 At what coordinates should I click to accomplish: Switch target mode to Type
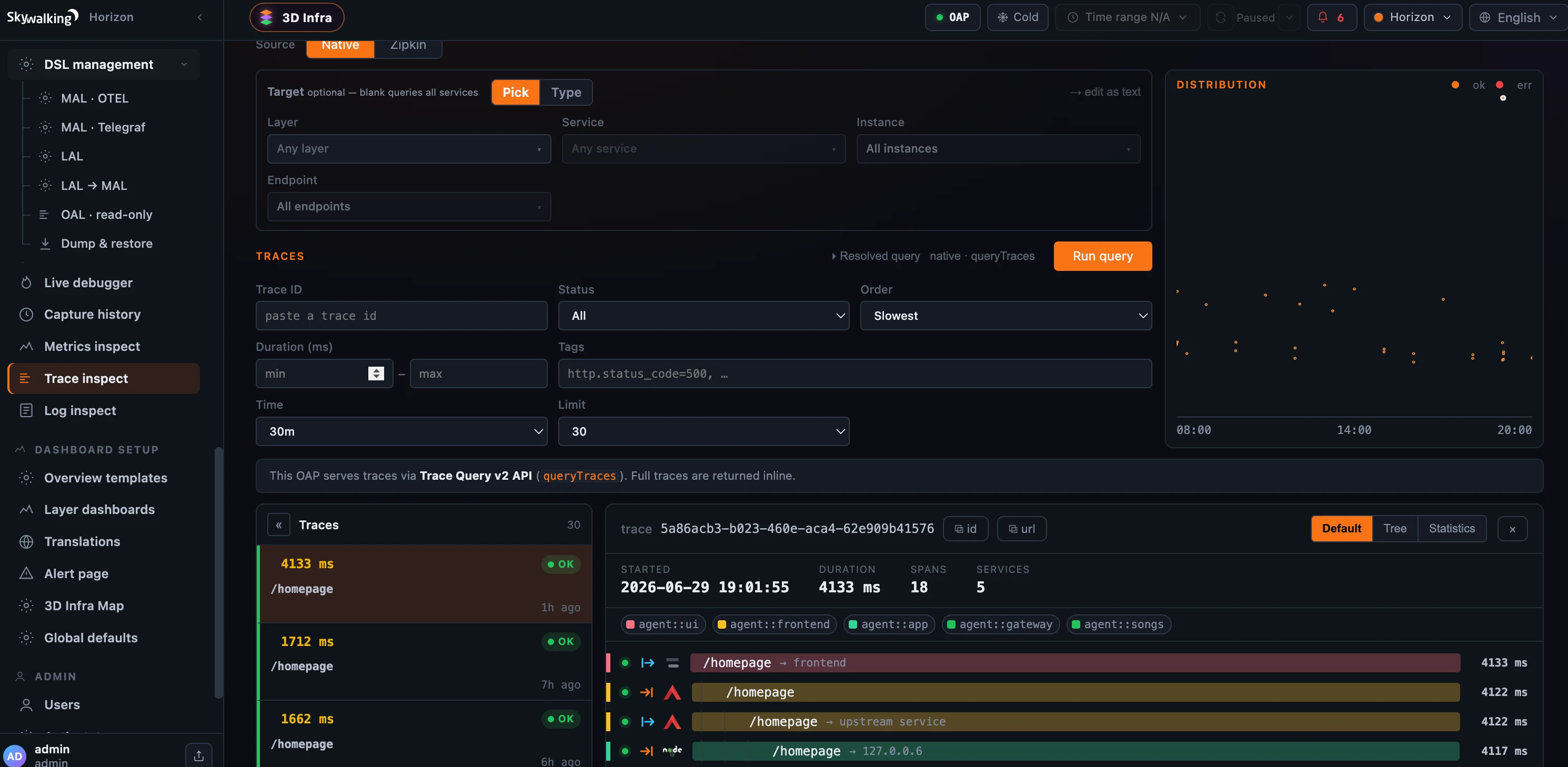coord(566,93)
